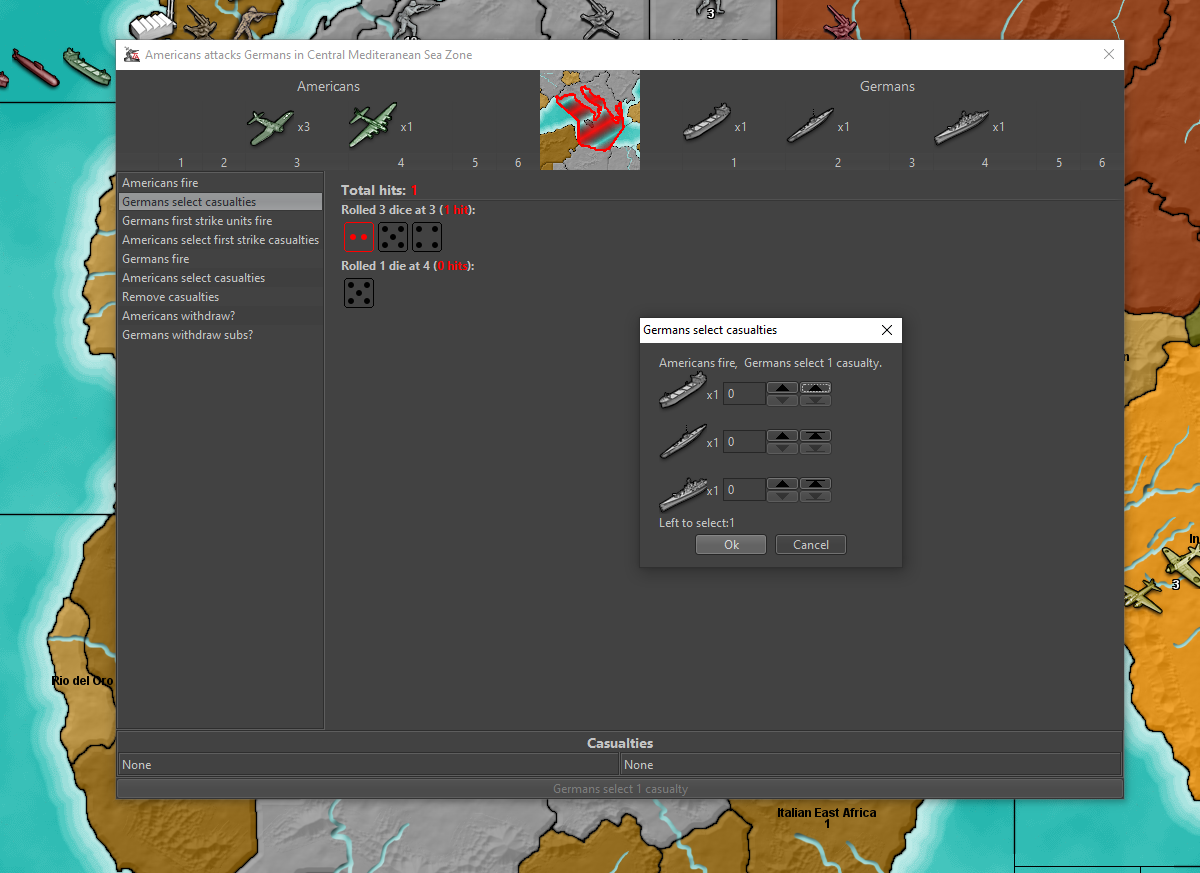The height and width of the screenshot is (873, 1200).
Task: Click the American bomber icon in battle header
Action: point(372,126)
